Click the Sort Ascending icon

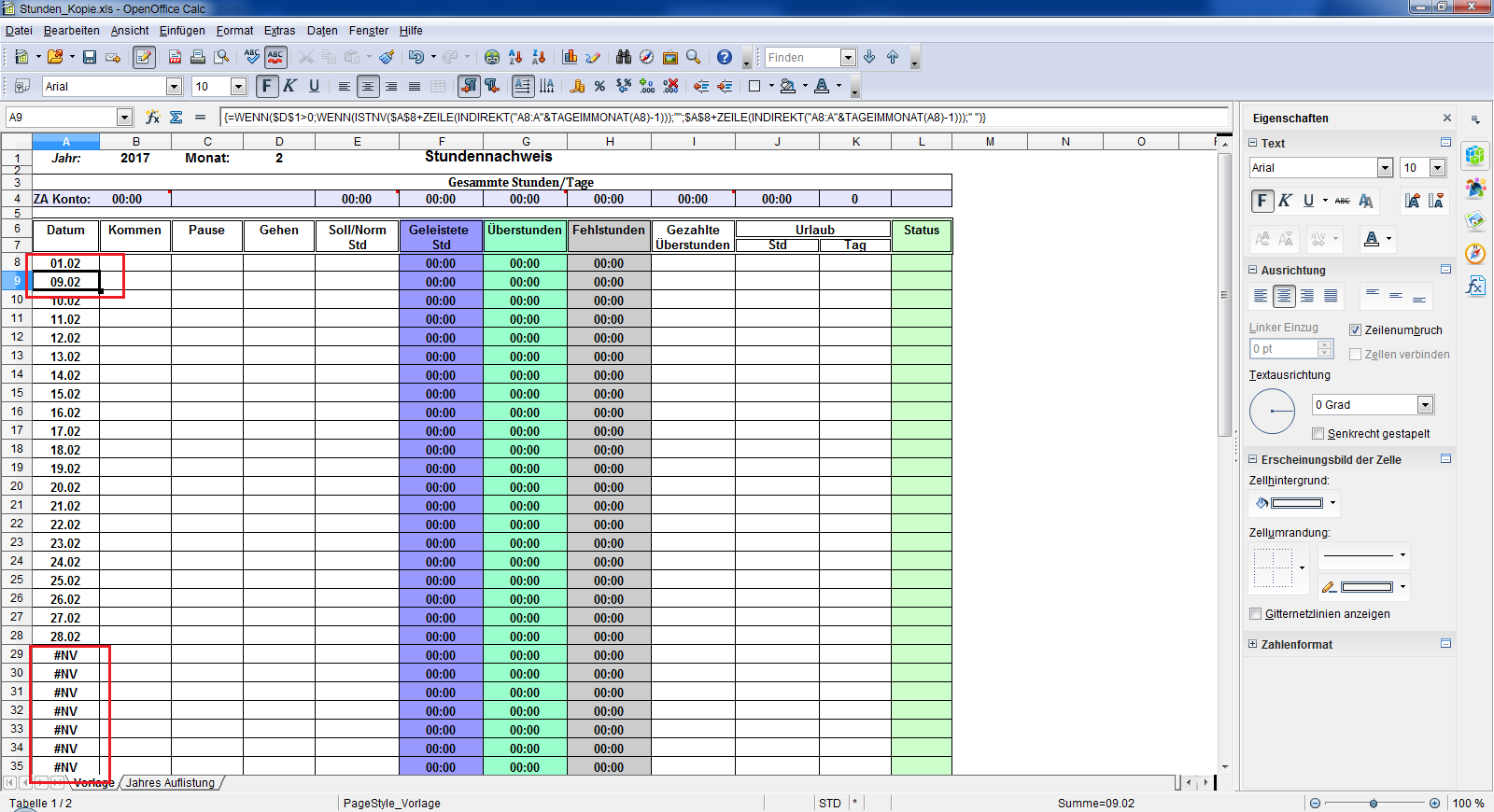[x=514, y=58]
